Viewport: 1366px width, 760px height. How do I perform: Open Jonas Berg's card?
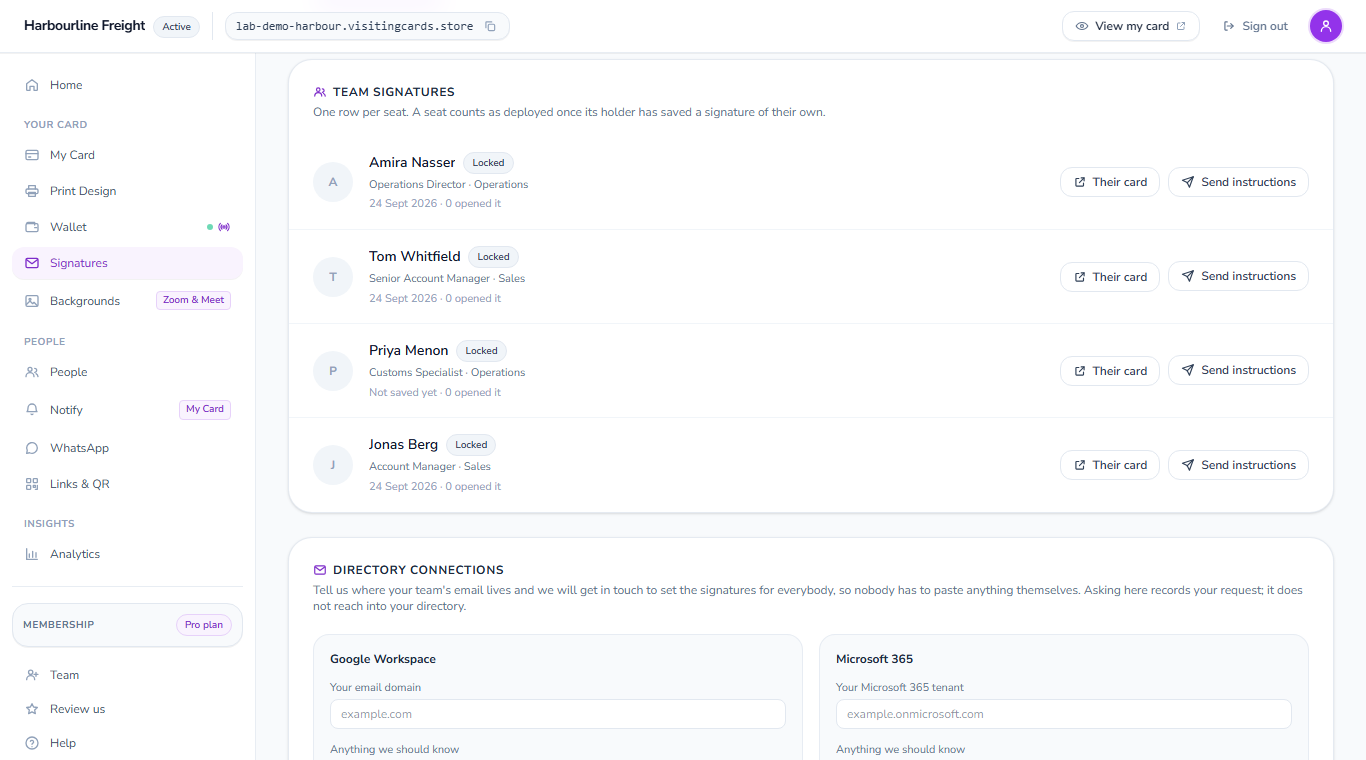(x=1110, y=465)
